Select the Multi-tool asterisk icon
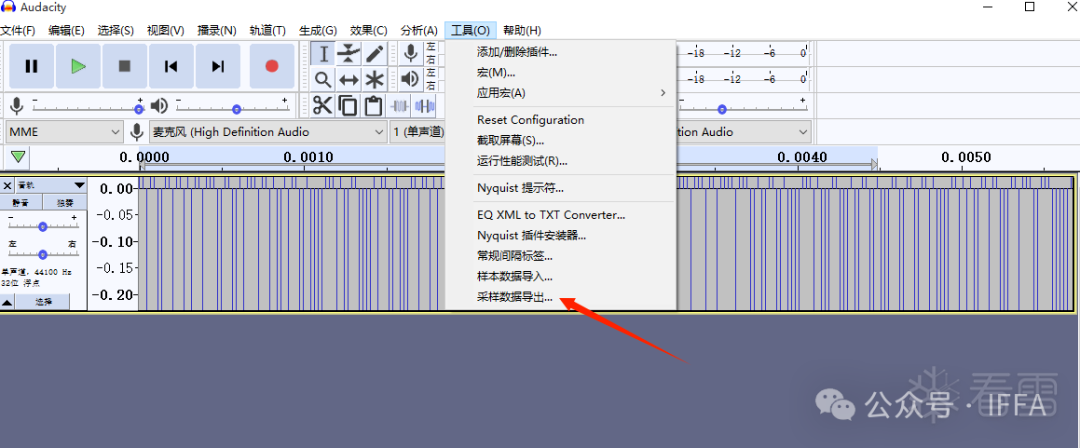Image resolution: width=1080 pixels, height=448 pixels. tap(375, 79)
